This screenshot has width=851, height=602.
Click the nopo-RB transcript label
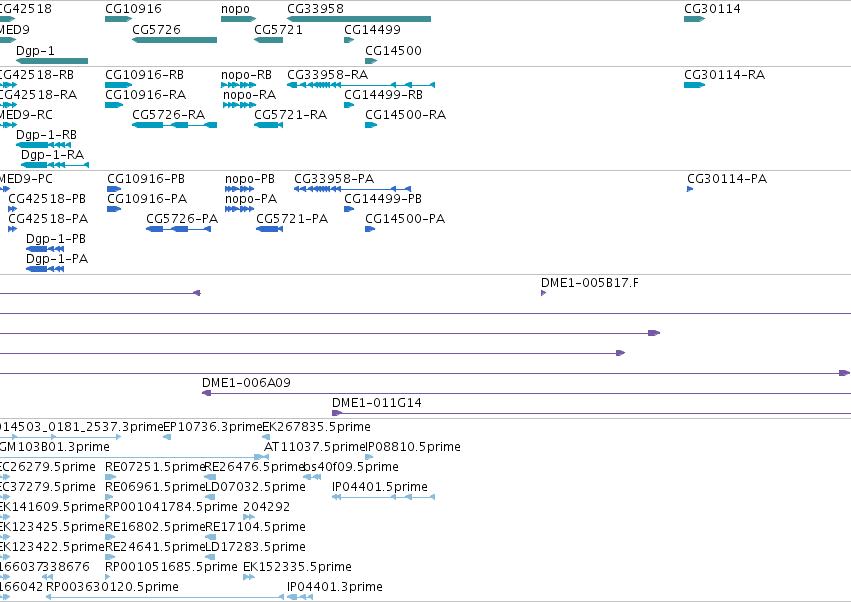click(x=246, y=75)
